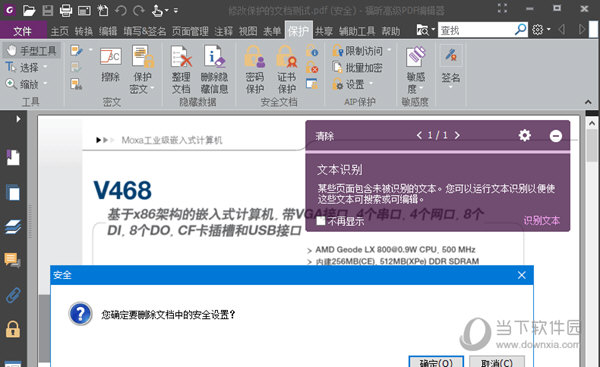Switch to Convert (转换) tab
Viewport: 600px width, 367px height.
84,31
